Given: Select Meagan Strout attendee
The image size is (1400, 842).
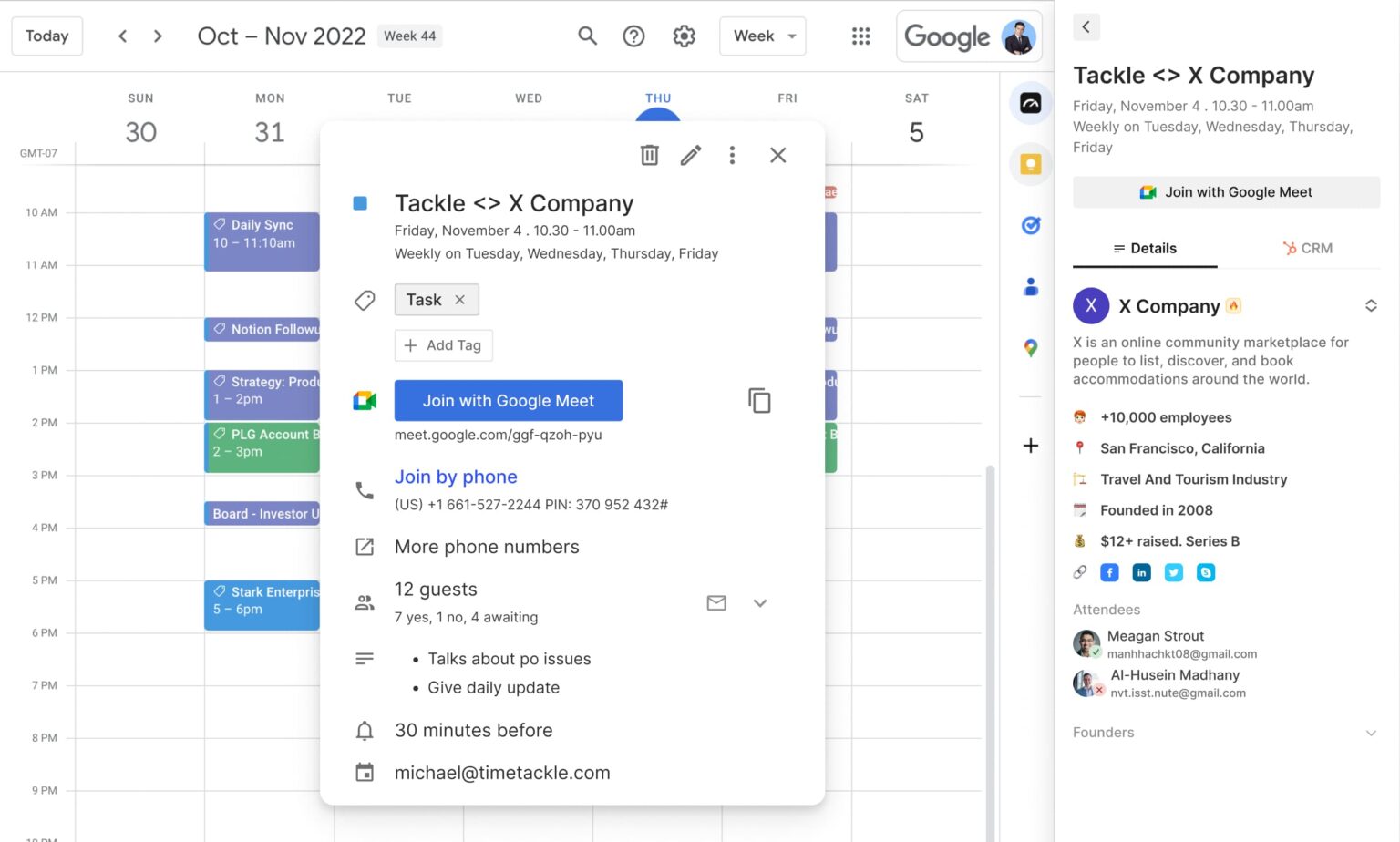Looking at the screenshot, I should pos(1166,644).
